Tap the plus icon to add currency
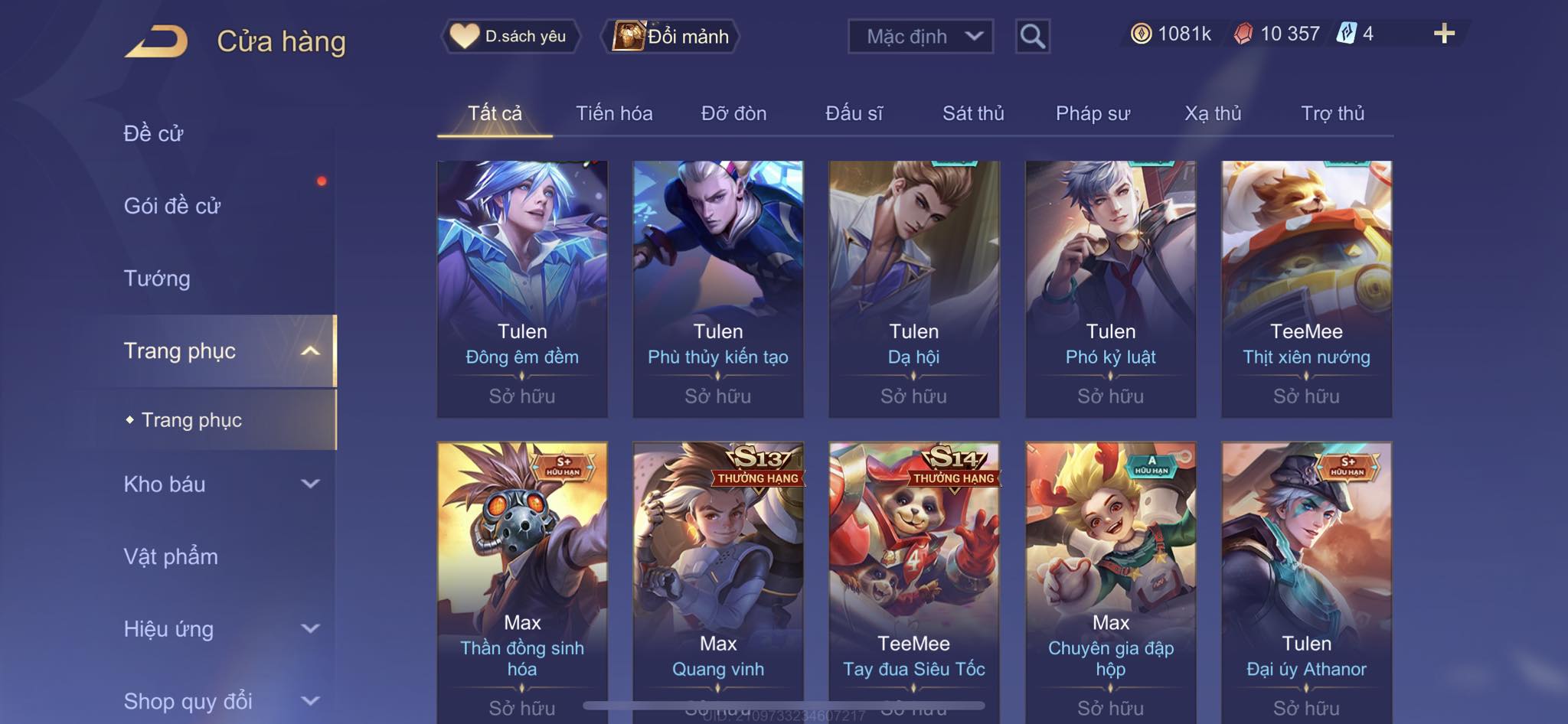 pyautogui.click(x=1444, y=34)
